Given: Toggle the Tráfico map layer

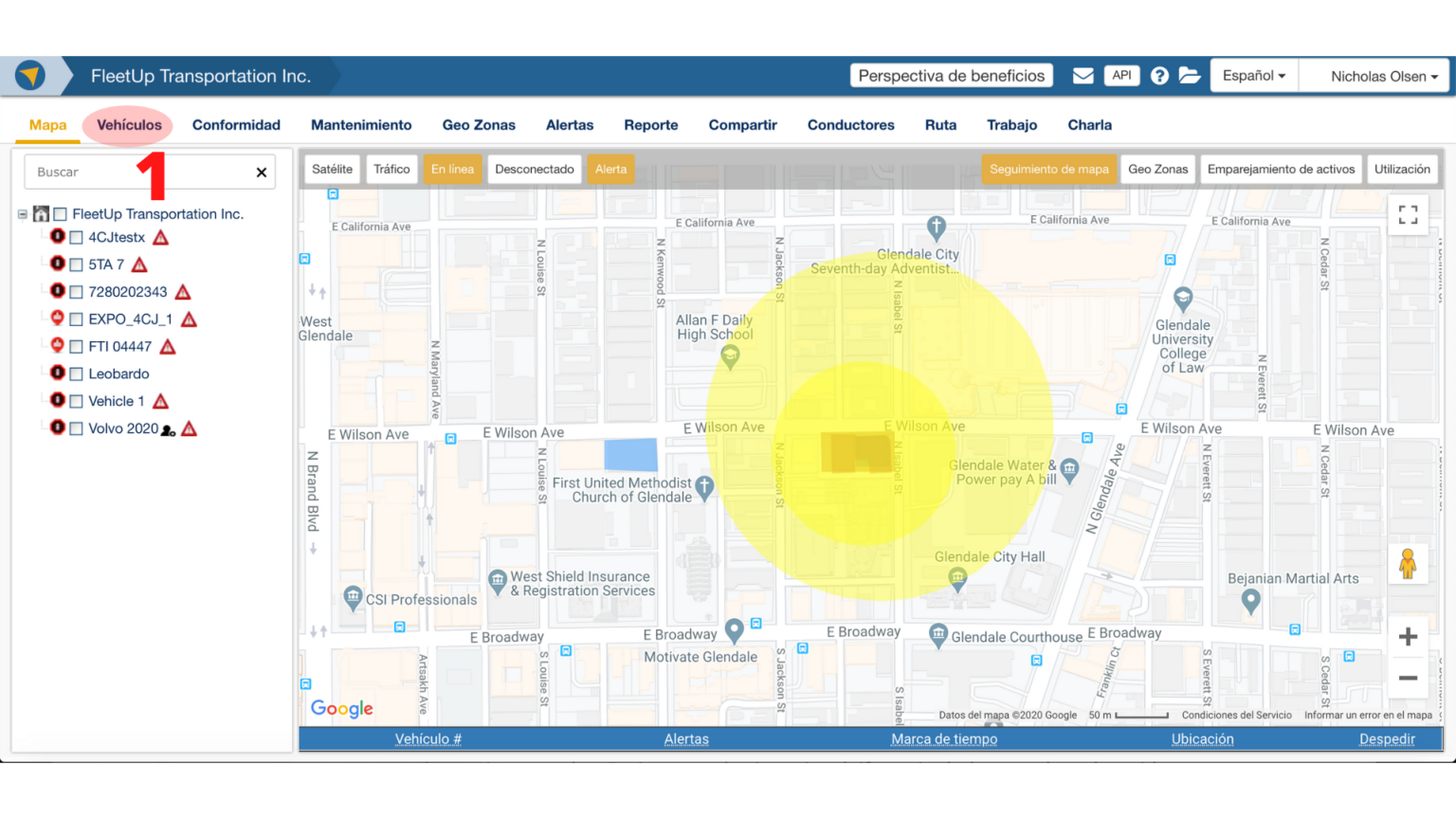Looking at the screenshot, I should pyautogui.click(x=391, y=169).
